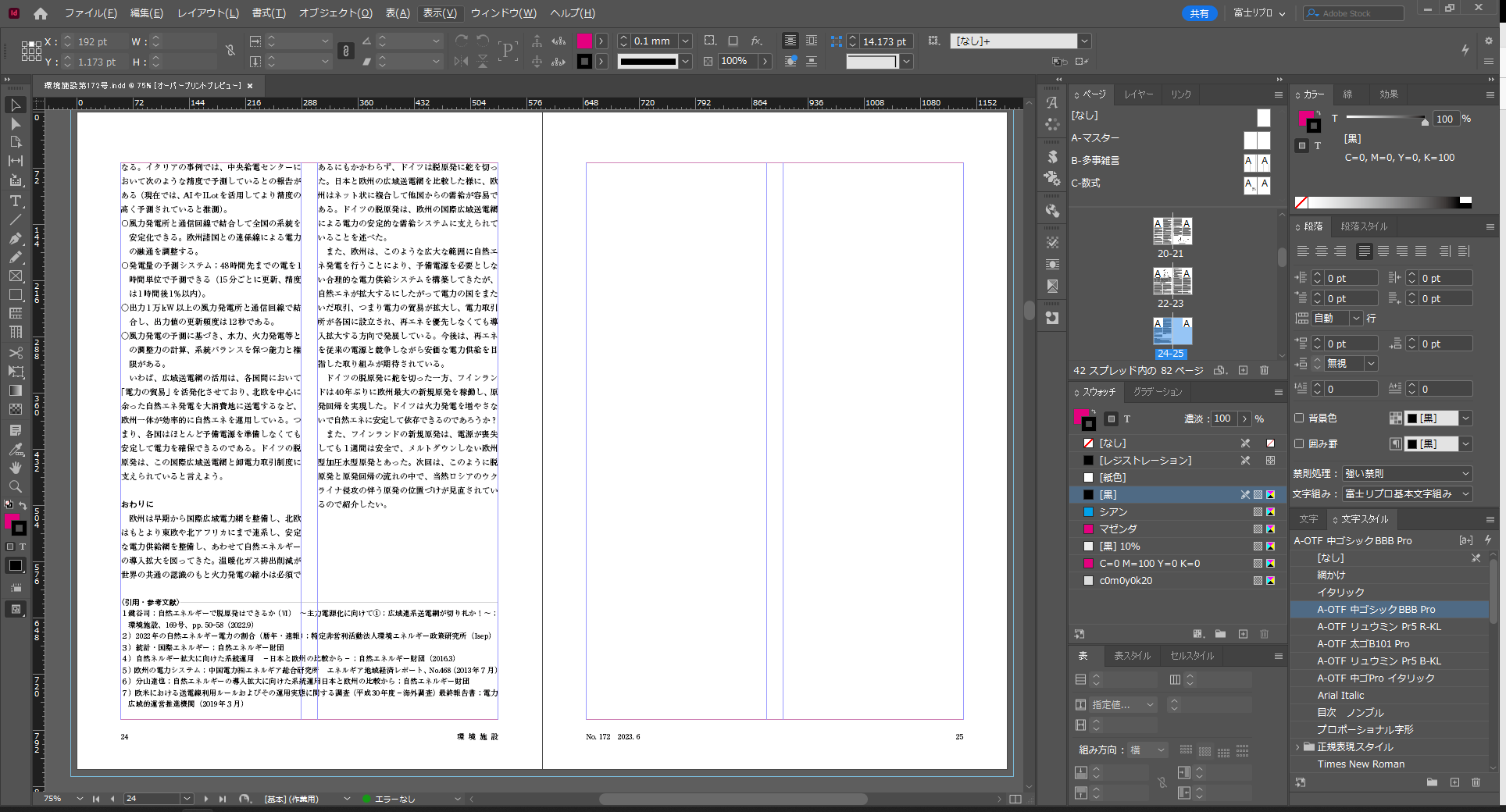
Task: Switch to the 段落スタイル tab
Action: [x=1364, y=226]
